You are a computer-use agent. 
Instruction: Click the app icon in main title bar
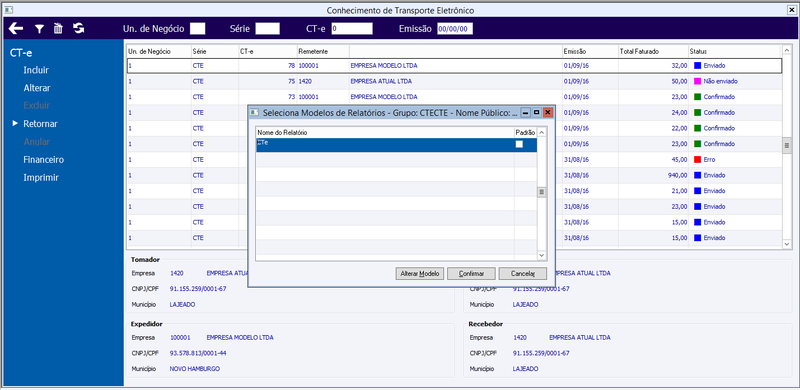(x=9, y=10)
